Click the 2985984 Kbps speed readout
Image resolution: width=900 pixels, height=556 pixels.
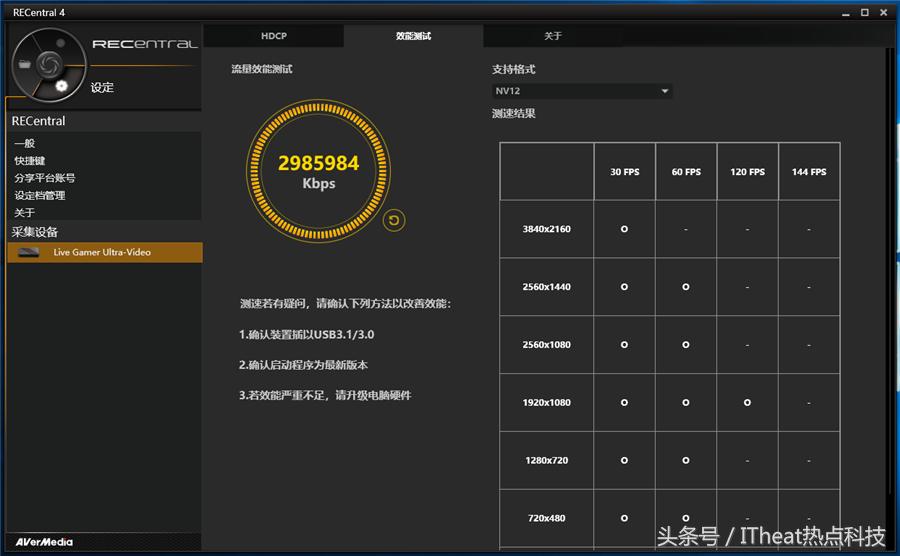(x=319, y=172)
